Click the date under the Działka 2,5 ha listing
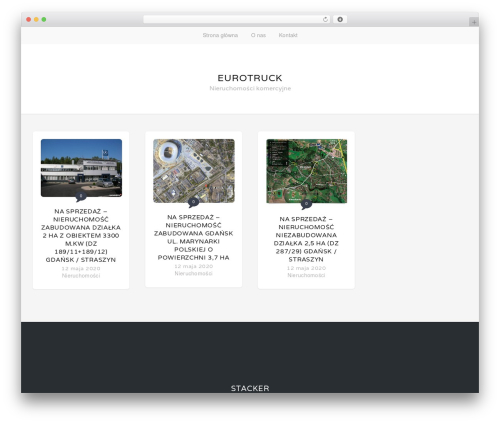This screenshot has width=500, height=423. pos(306,268)
